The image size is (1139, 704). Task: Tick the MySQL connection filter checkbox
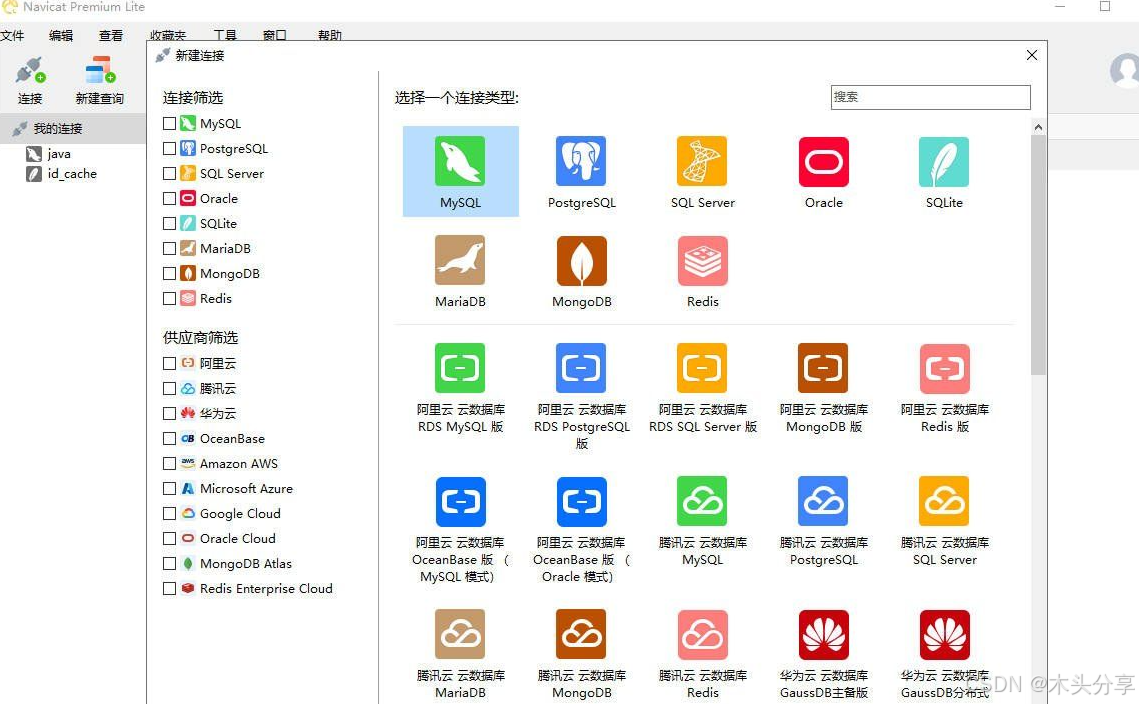[x=169, y=124]
